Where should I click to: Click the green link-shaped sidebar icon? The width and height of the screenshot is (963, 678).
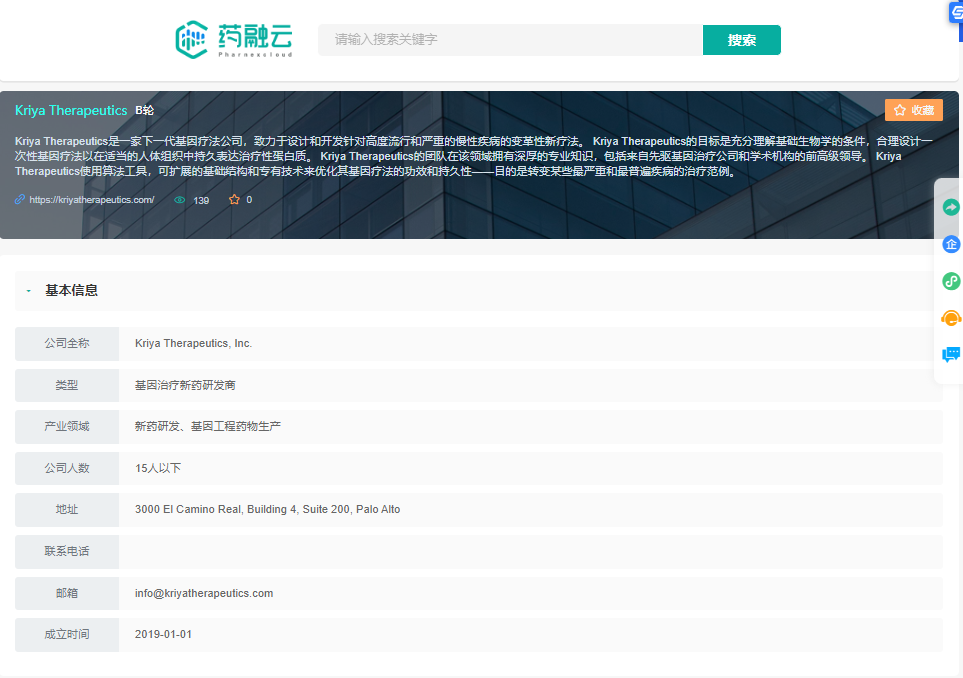[951, 281]
